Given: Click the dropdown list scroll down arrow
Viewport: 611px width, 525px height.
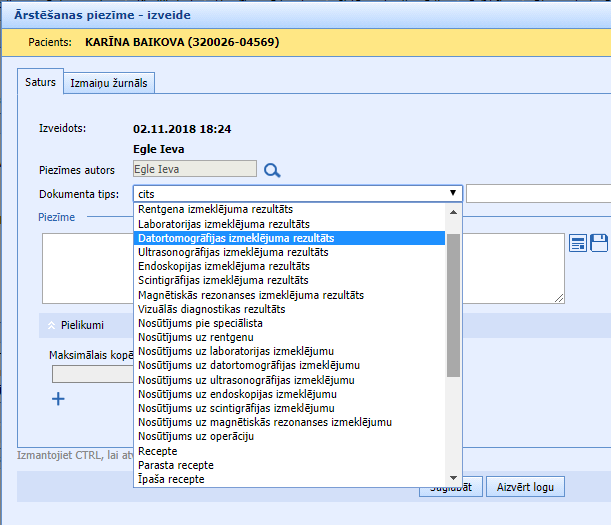Looking at the screenshot, I should coord(453,479).
